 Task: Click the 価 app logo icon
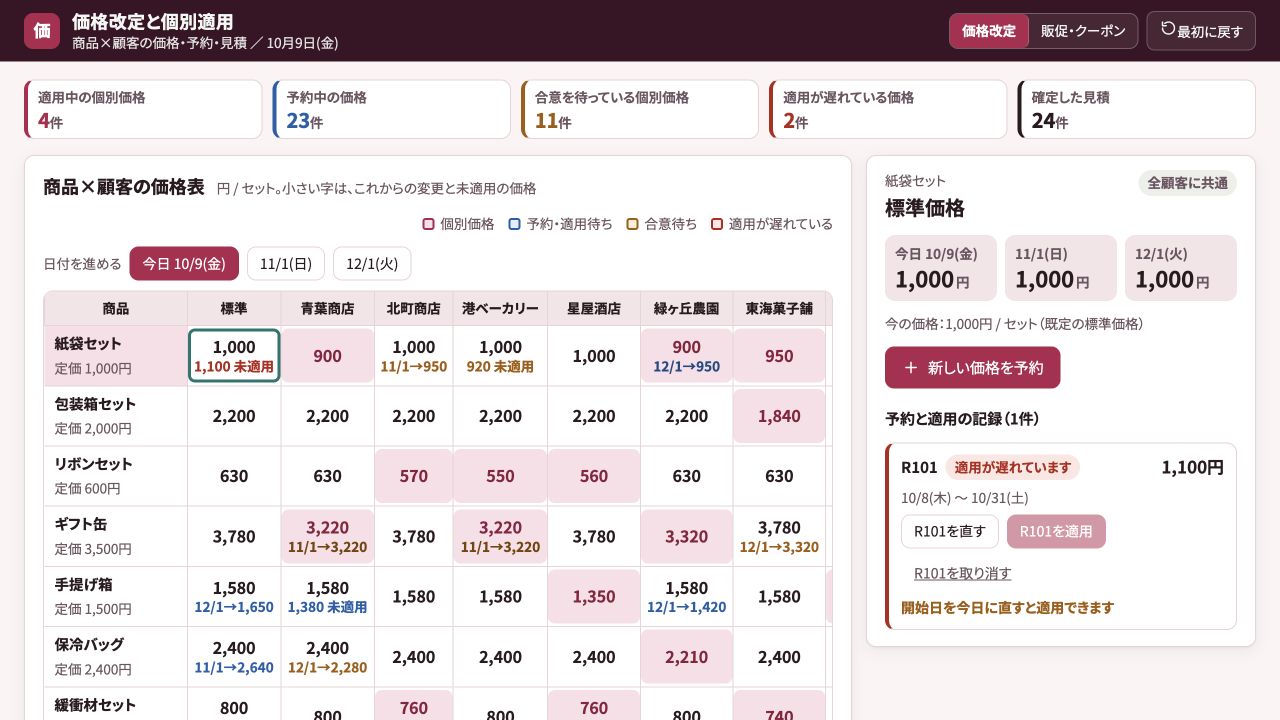42,31
